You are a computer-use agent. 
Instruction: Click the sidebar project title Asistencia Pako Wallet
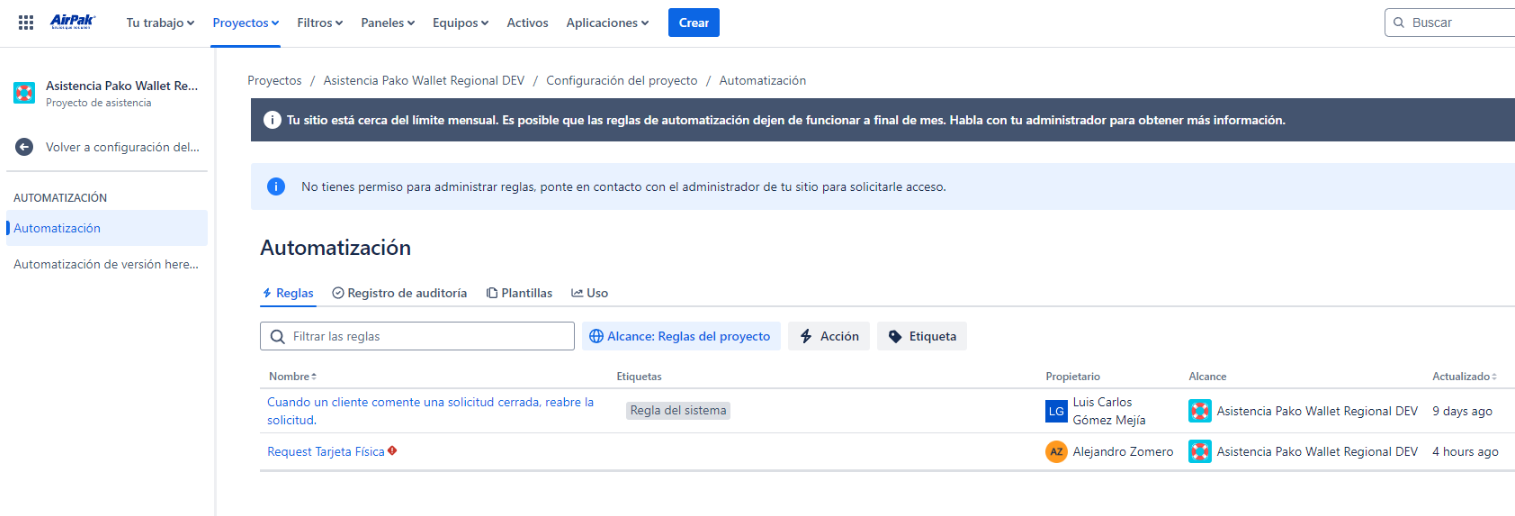click(x=122, y=86)
